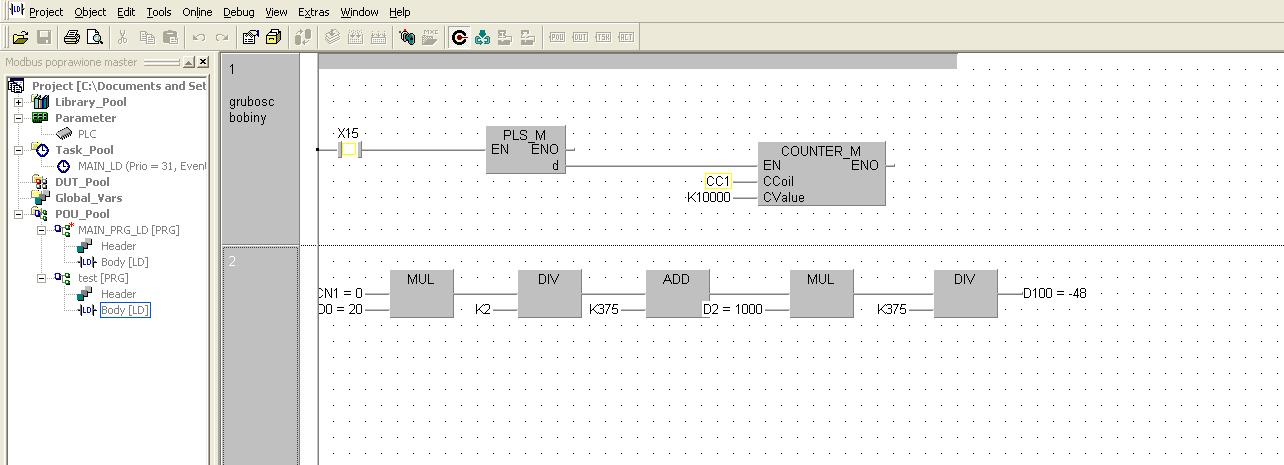Click the greyed OUT toolbar button
This screenshot has width=1284, height=465.
[581, 37]
